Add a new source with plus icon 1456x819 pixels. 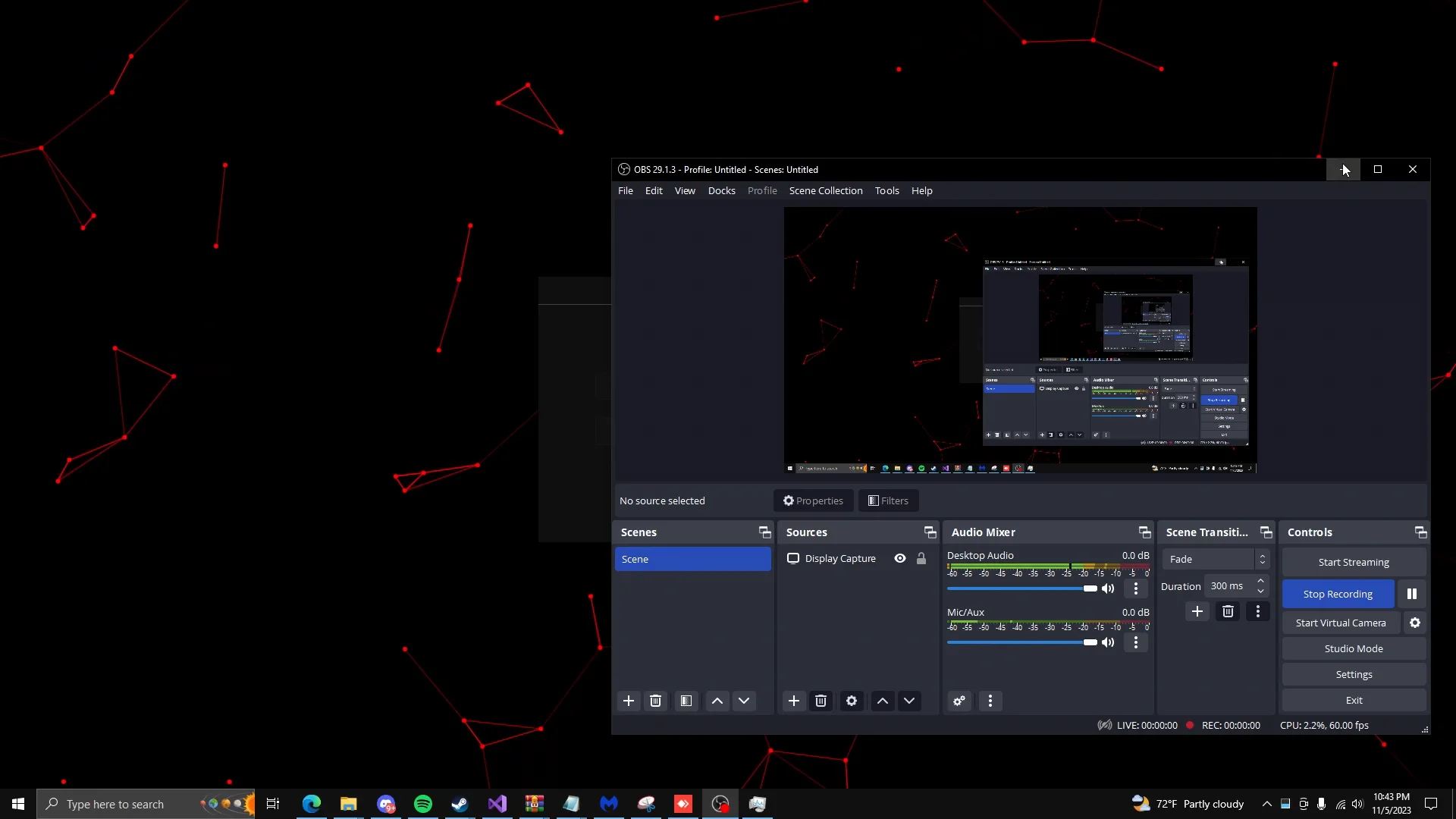(x=793, y=701)
